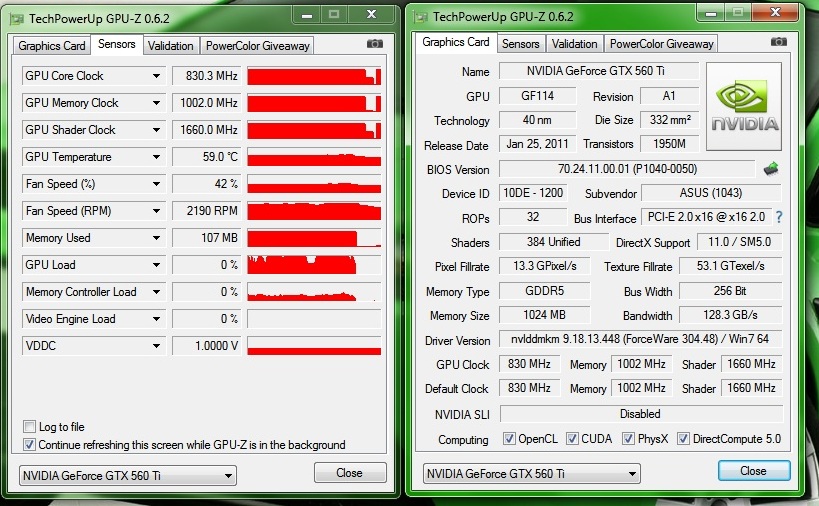
Task: Open GPU Memory Clock sensor dropdown
Action: (x=156, y=103)
